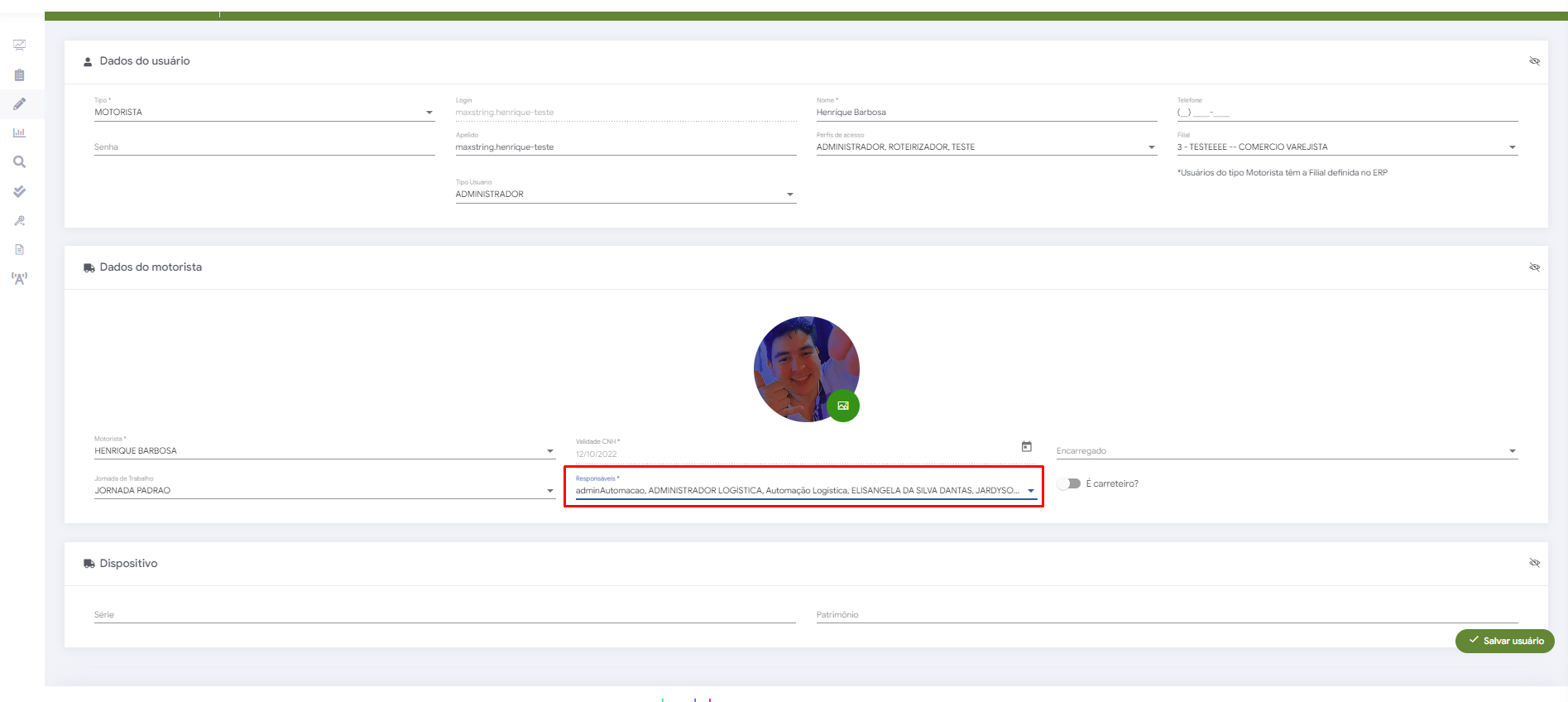
Task: Open the Validade CNH calendar picker
Action: point(1026,446)
